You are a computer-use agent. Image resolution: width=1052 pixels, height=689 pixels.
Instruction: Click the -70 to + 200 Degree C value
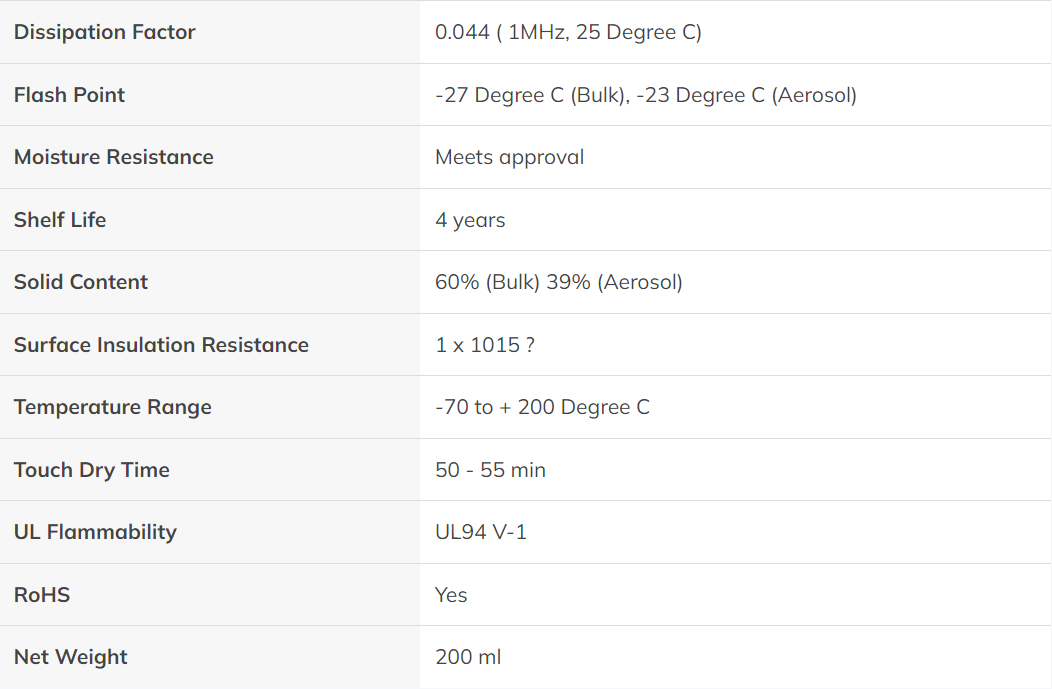543,407
